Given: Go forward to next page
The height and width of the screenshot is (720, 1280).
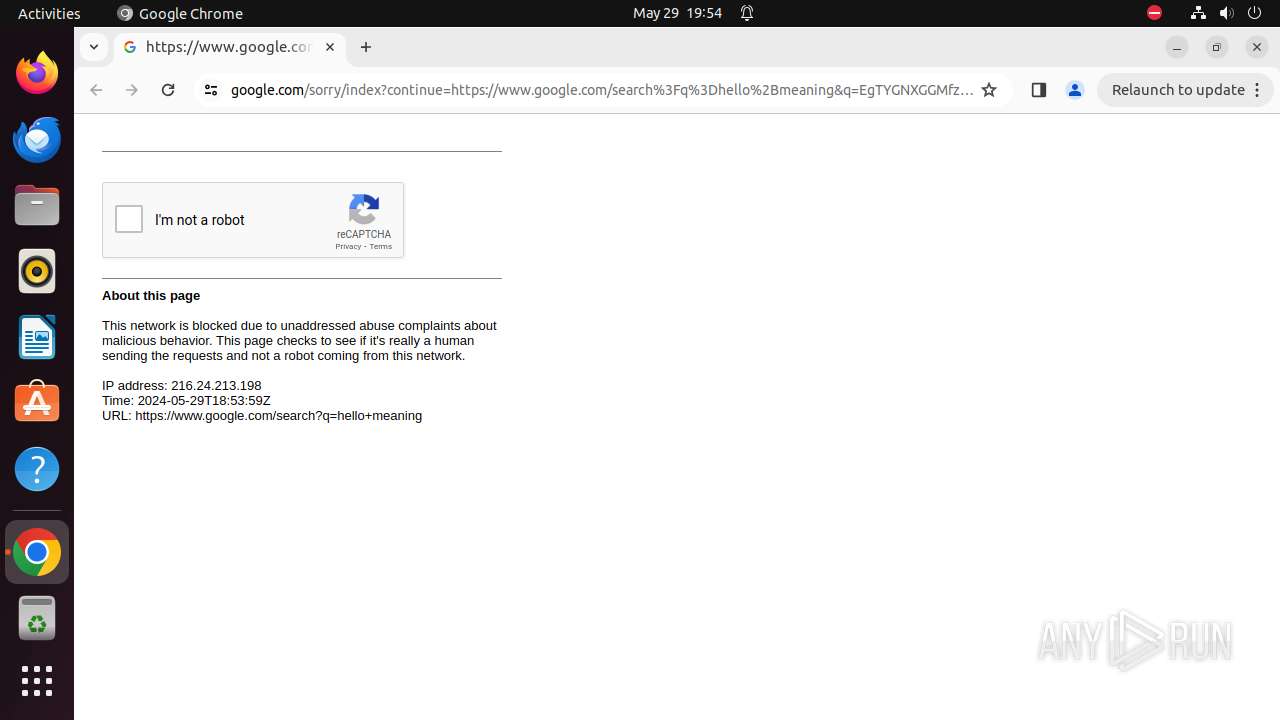Looking at the screenshot, I should point(132,90).
